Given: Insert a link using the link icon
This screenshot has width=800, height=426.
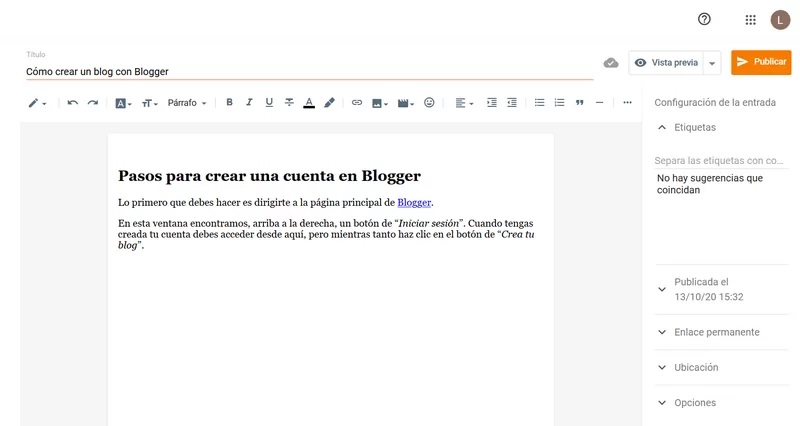Looking at the screenshot, I should [x=357, y=103].
